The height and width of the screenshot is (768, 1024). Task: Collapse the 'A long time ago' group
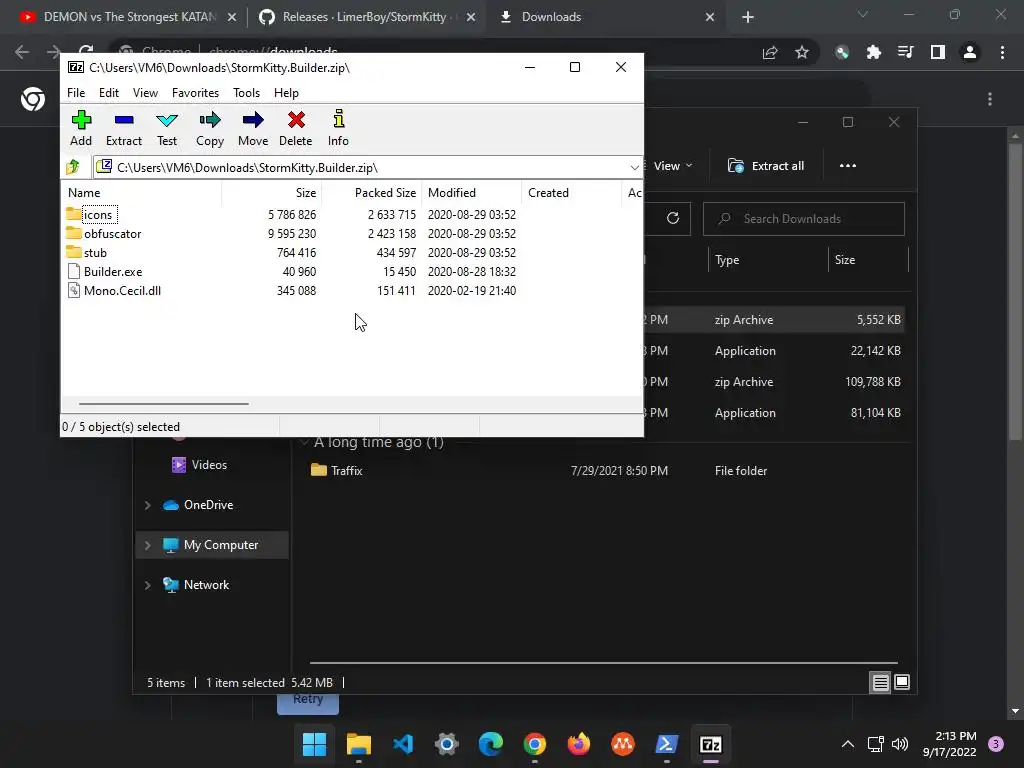click(x=304, y=442)
